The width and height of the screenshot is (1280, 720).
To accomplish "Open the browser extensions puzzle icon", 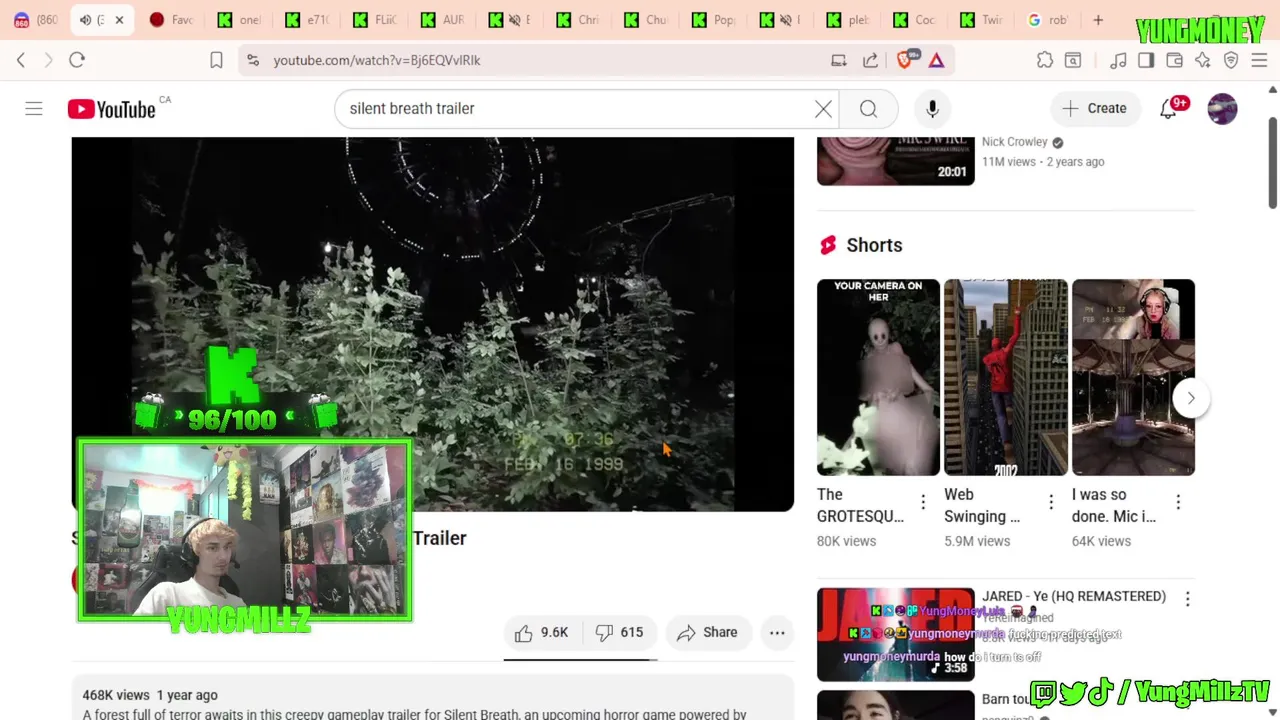I will (1045, 60).
